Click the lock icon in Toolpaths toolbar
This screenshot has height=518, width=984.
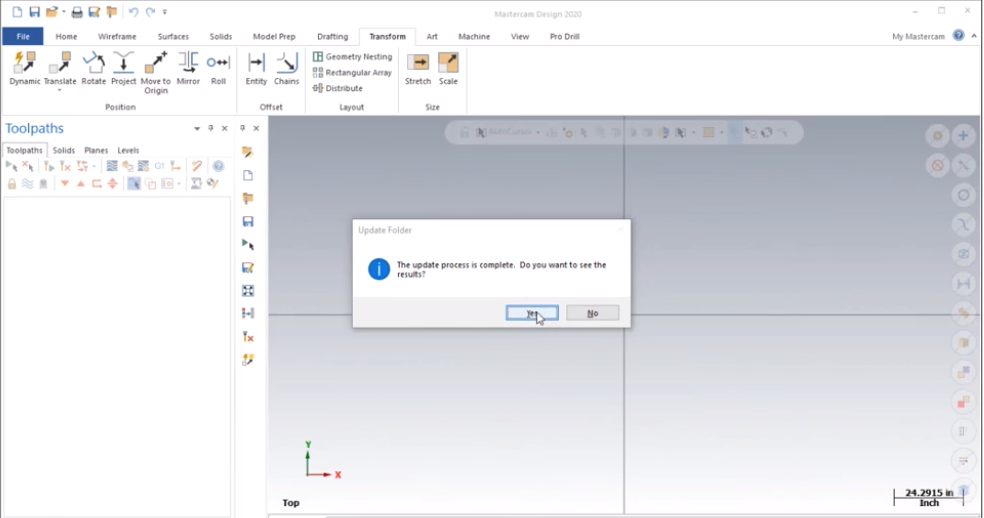(12, 184)
